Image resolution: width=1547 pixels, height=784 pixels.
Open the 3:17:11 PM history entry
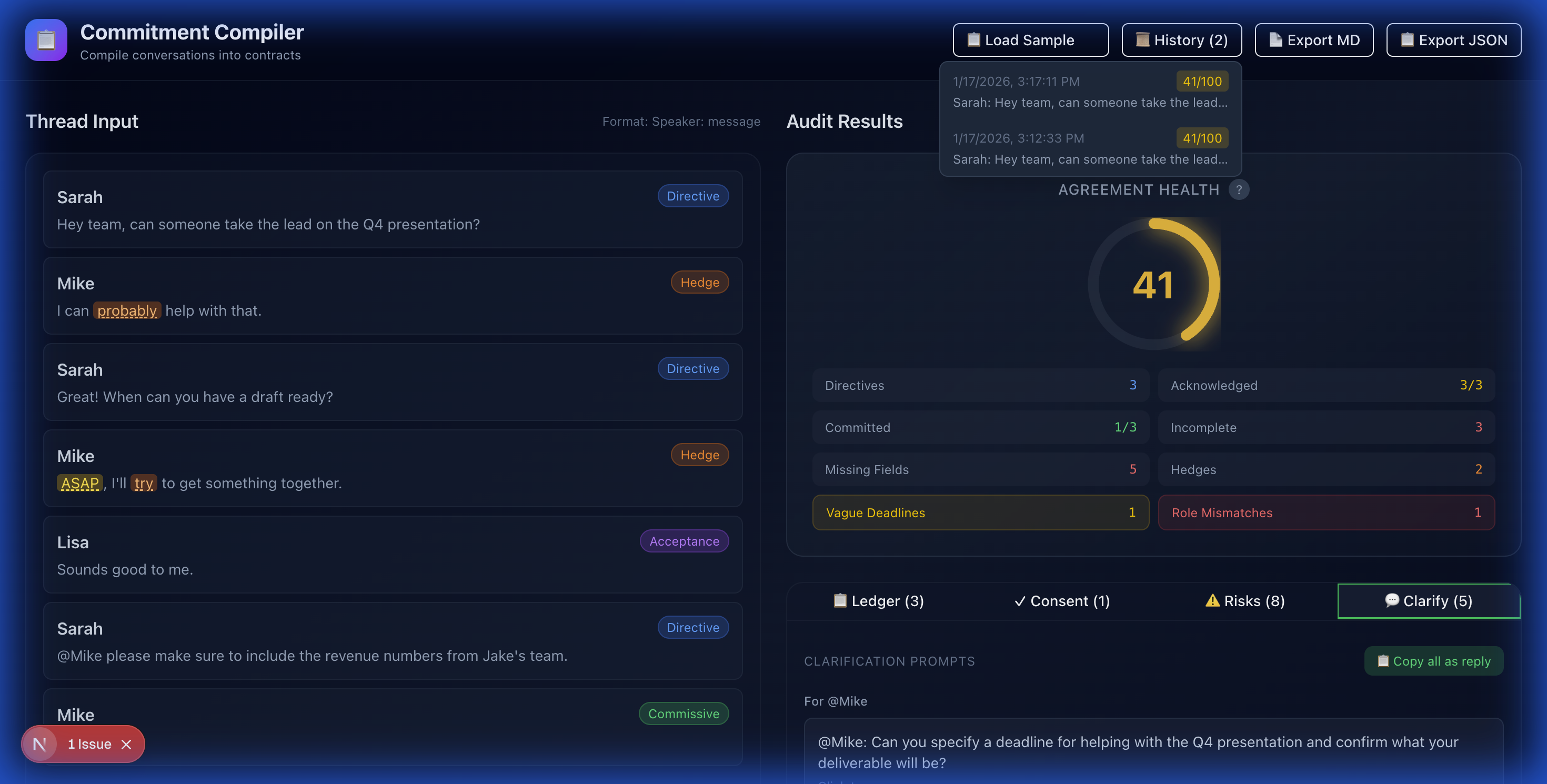pyautogui.click(x=1089, y=91)
